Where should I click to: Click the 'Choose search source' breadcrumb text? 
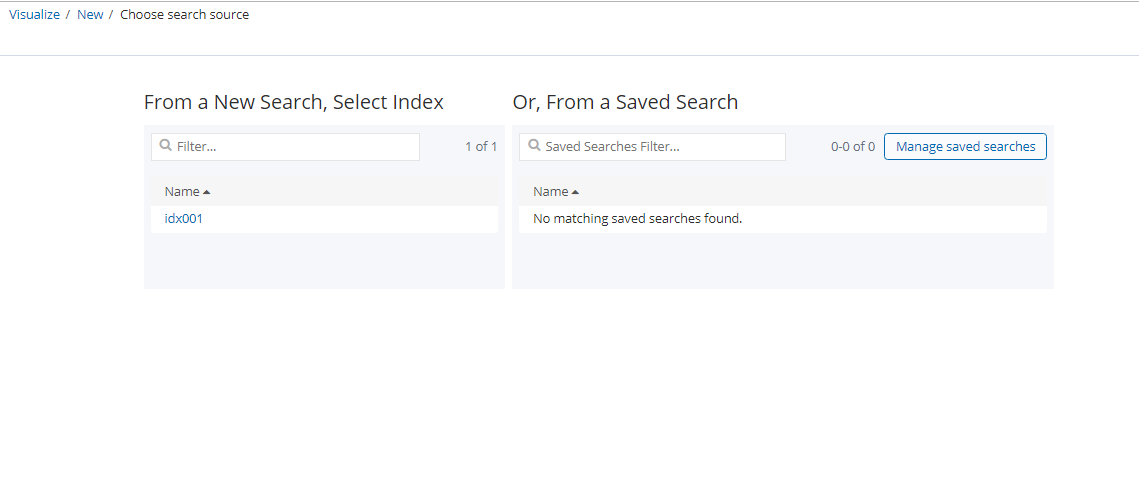[184, 15]
